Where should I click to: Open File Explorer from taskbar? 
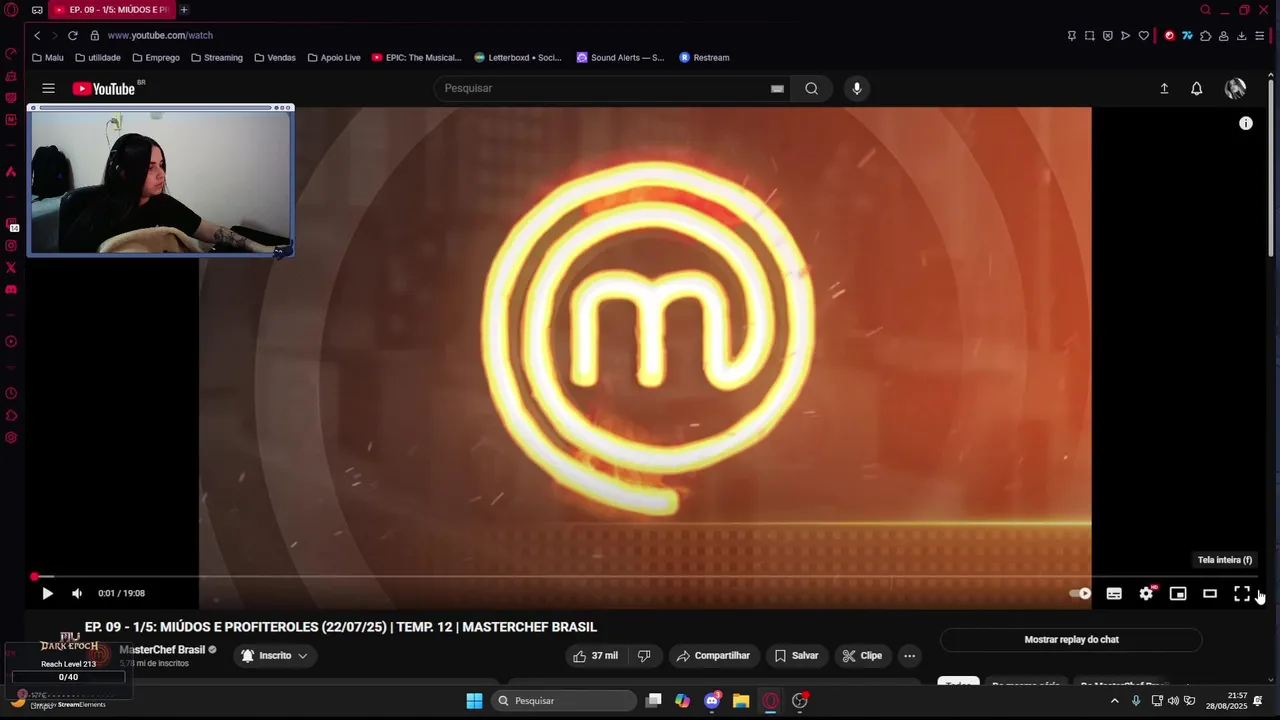pos(741,701)
